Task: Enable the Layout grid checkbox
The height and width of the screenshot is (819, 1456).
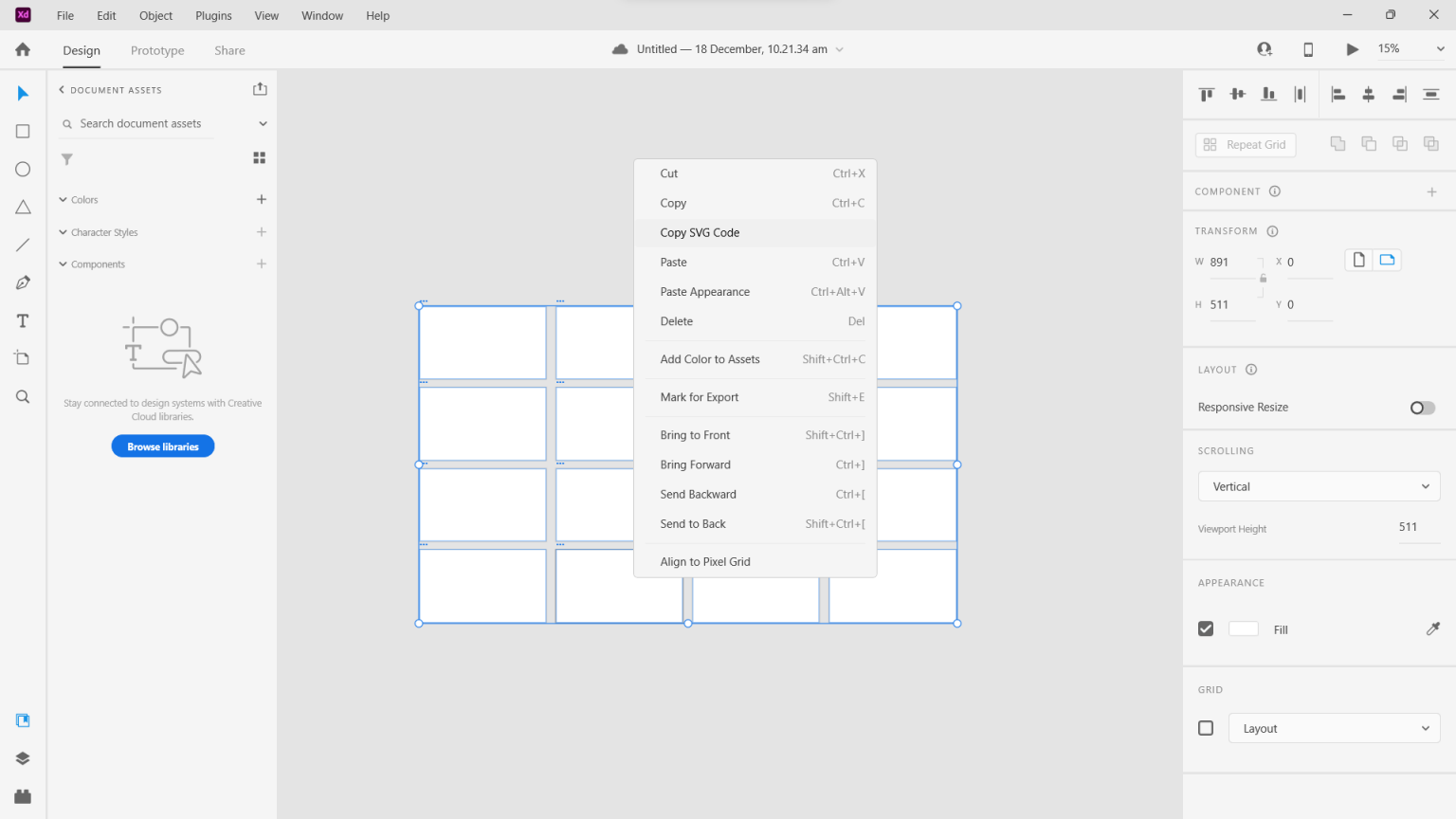Action: (1205, 728)
